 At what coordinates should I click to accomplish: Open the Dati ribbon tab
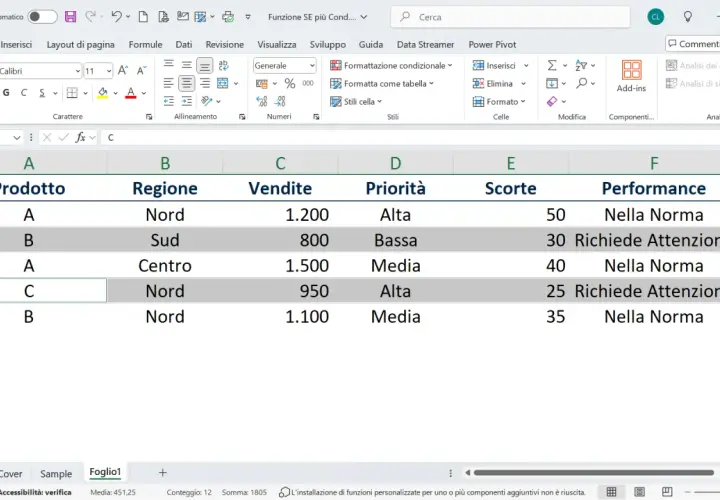(184, 45)
